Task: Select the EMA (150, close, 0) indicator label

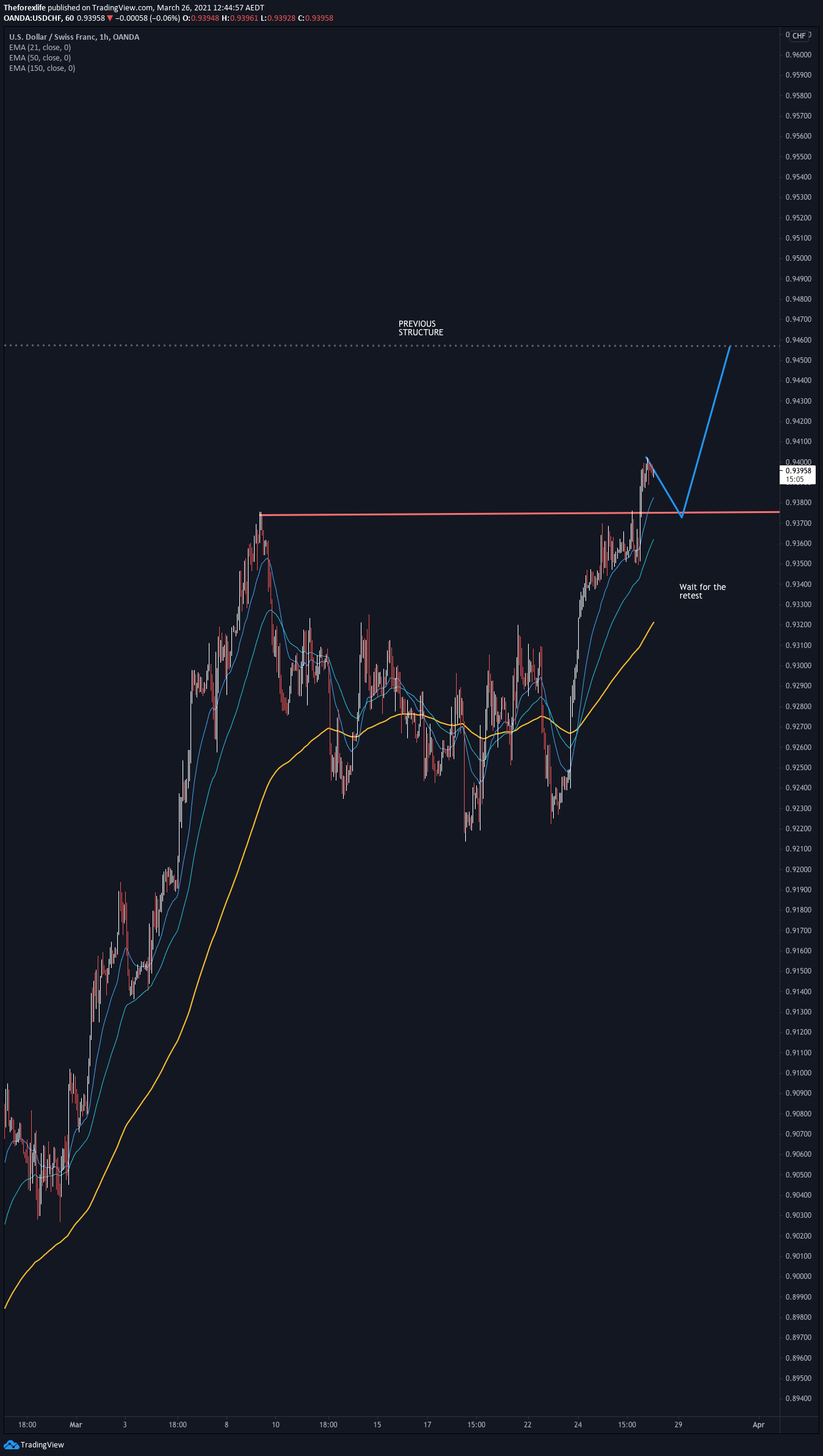Action: (x=42, y=68)
